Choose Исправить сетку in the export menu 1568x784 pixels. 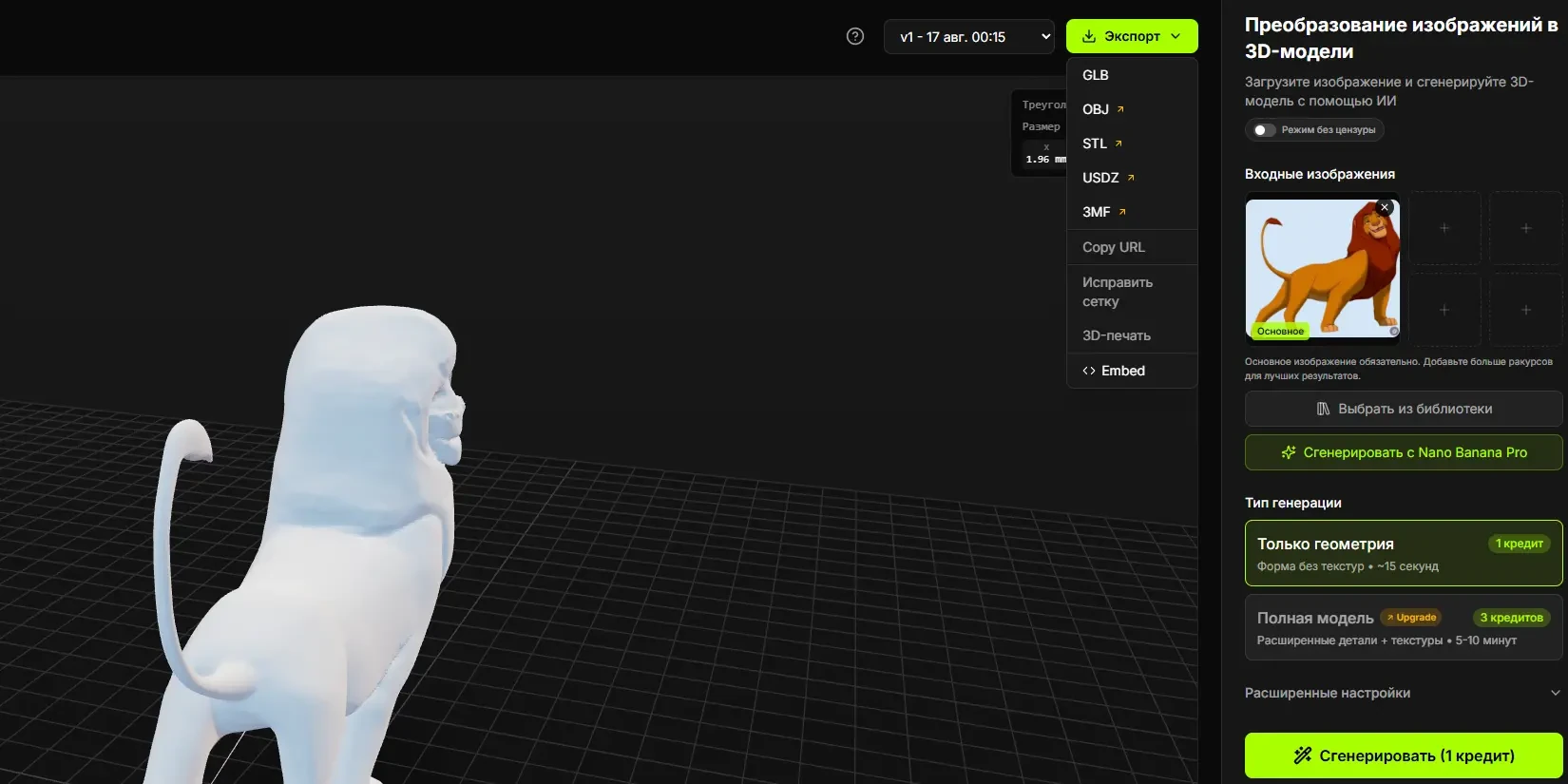click(1132, 292)
